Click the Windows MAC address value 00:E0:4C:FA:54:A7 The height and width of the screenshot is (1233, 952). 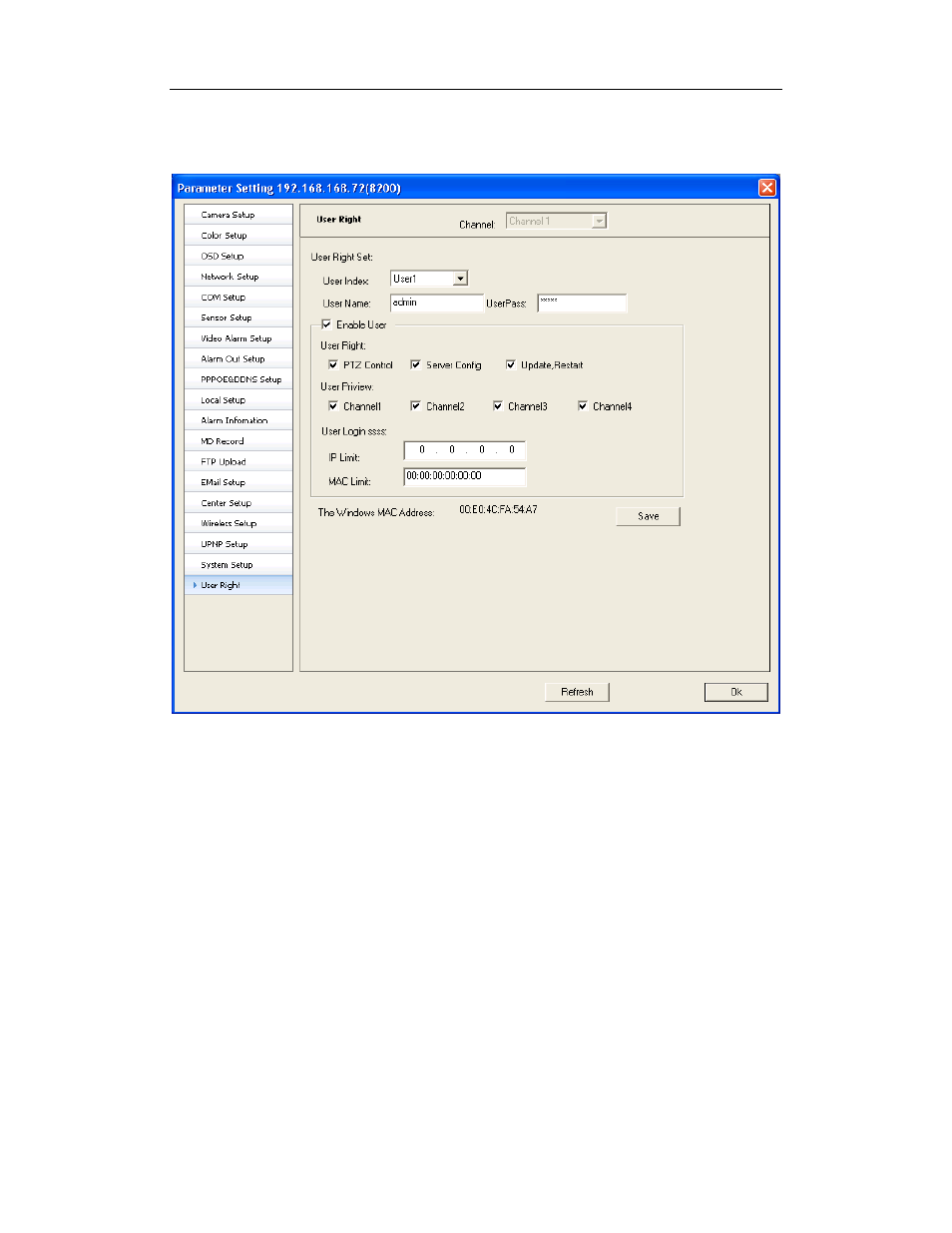(x=498, y=510)
